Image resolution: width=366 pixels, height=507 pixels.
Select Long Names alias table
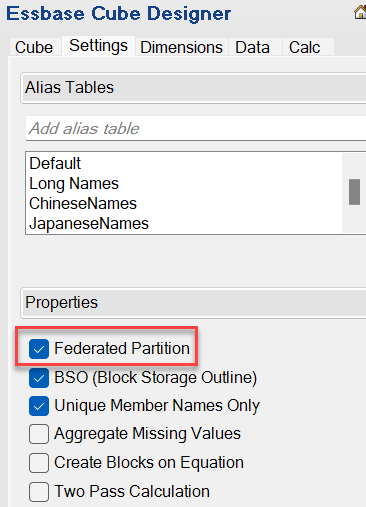[x=74, y=183]
